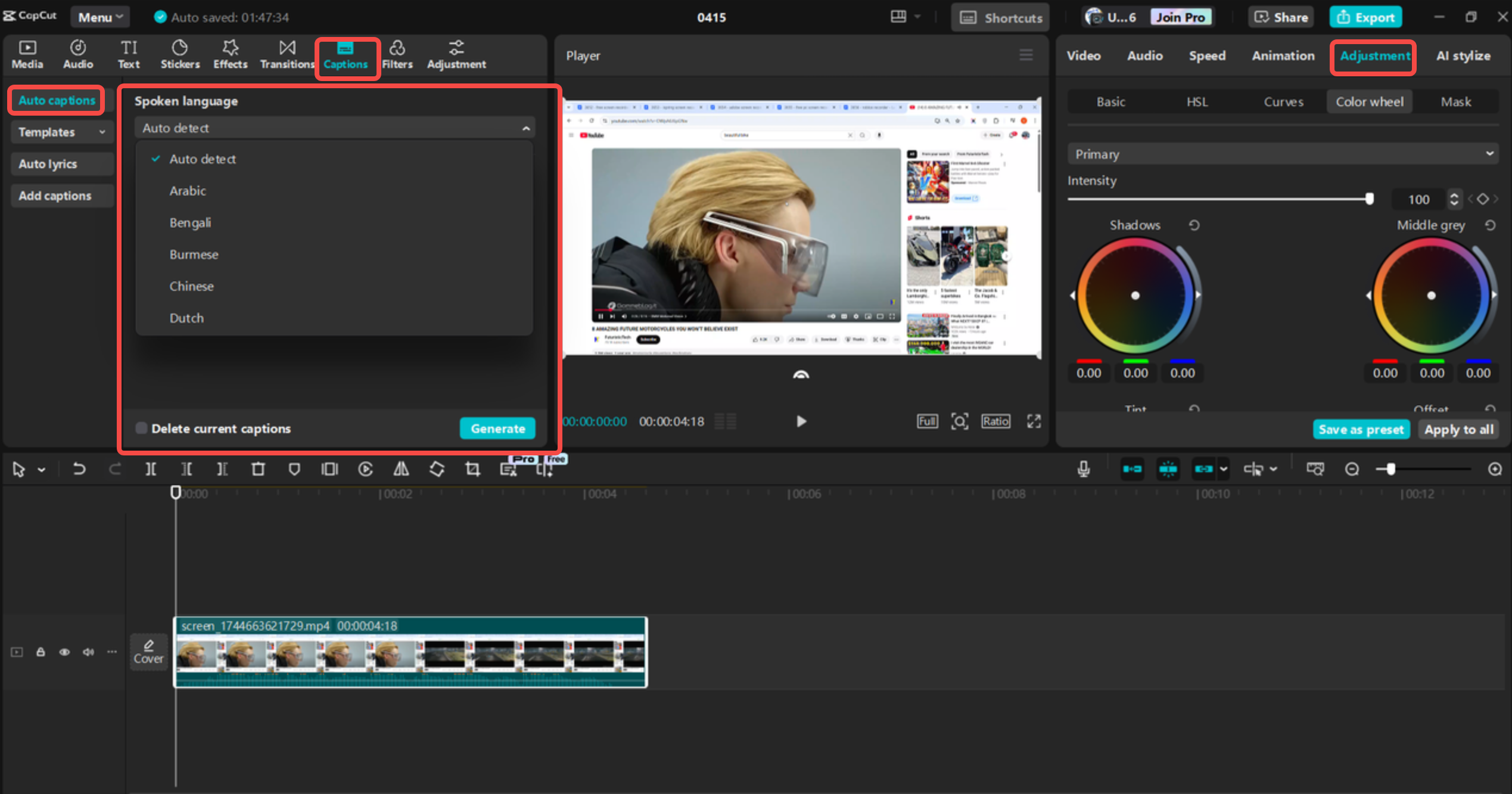Select the screen_1744663621729.mp4 clip

(410, 653)
